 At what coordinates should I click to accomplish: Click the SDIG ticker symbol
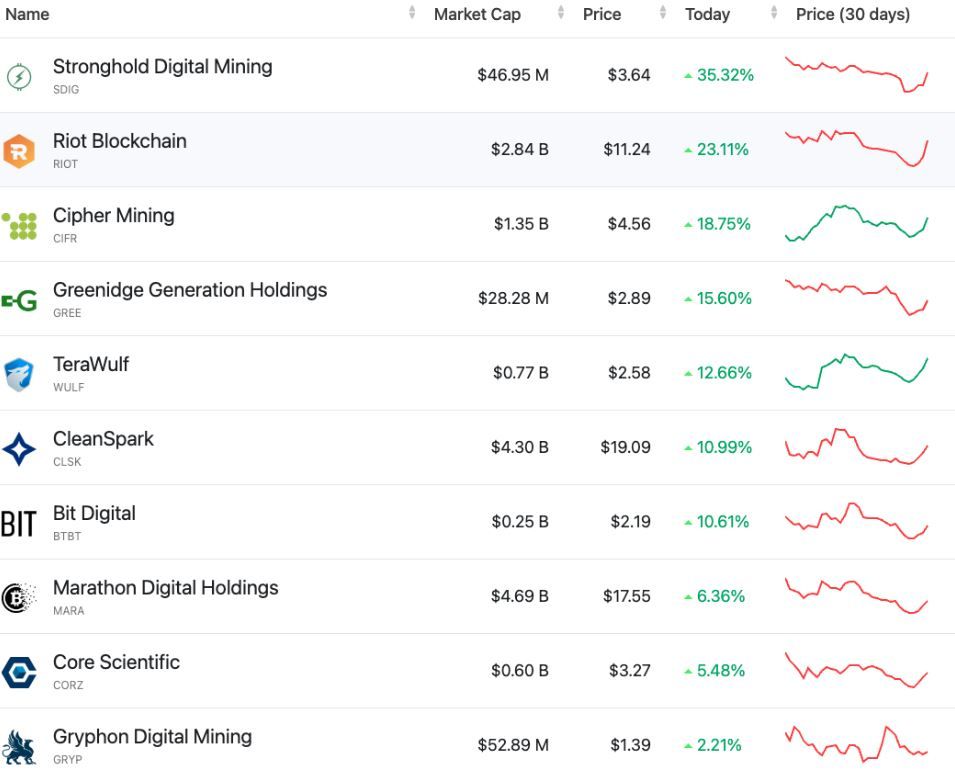[x=66, y=90]
